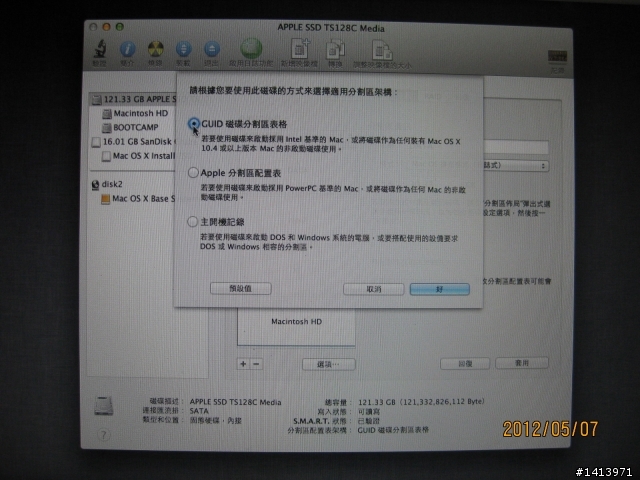Viewport: 640px width, 480px height.
Task: Click the default value button in dialog
Action: 240,289
